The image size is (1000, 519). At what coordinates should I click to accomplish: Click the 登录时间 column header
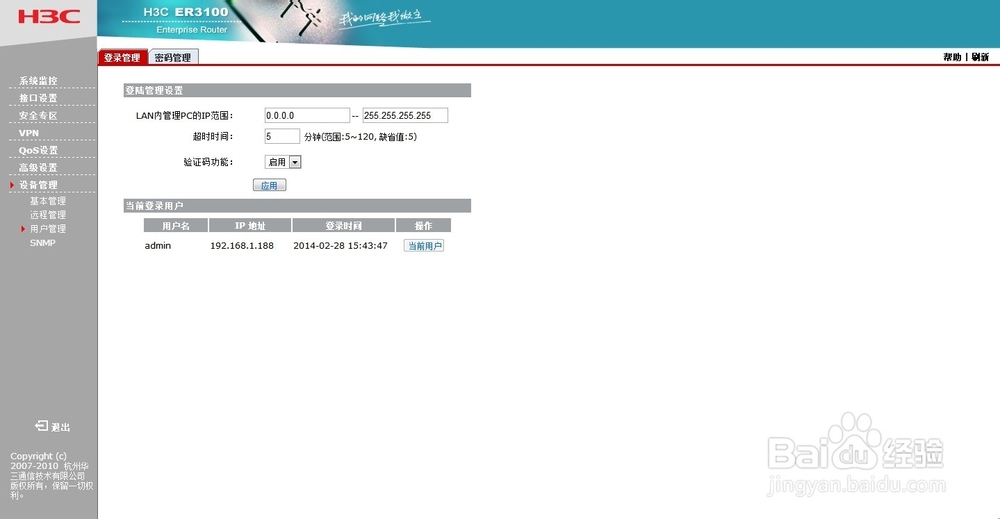click(x=343, y=226)
